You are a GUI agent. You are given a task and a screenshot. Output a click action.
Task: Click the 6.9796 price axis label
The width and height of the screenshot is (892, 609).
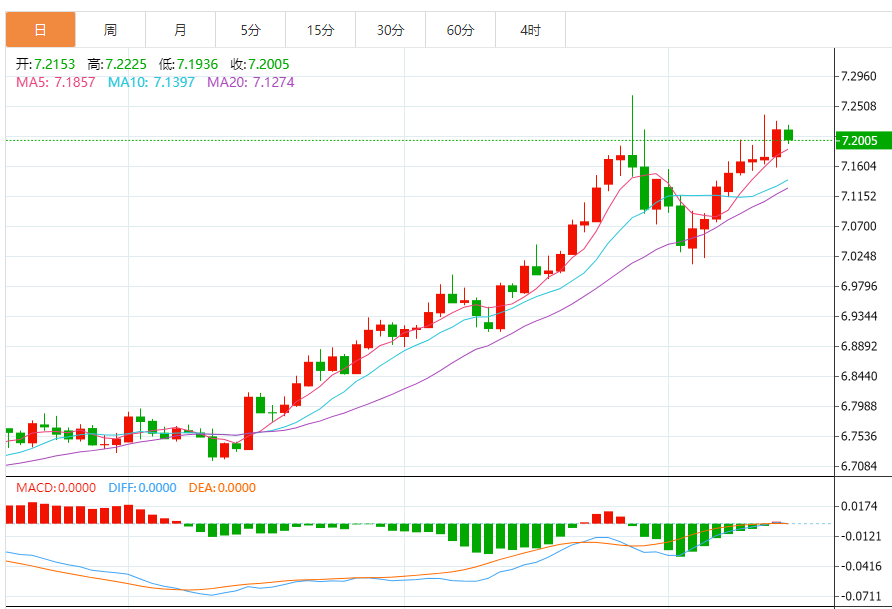point(858,286)
